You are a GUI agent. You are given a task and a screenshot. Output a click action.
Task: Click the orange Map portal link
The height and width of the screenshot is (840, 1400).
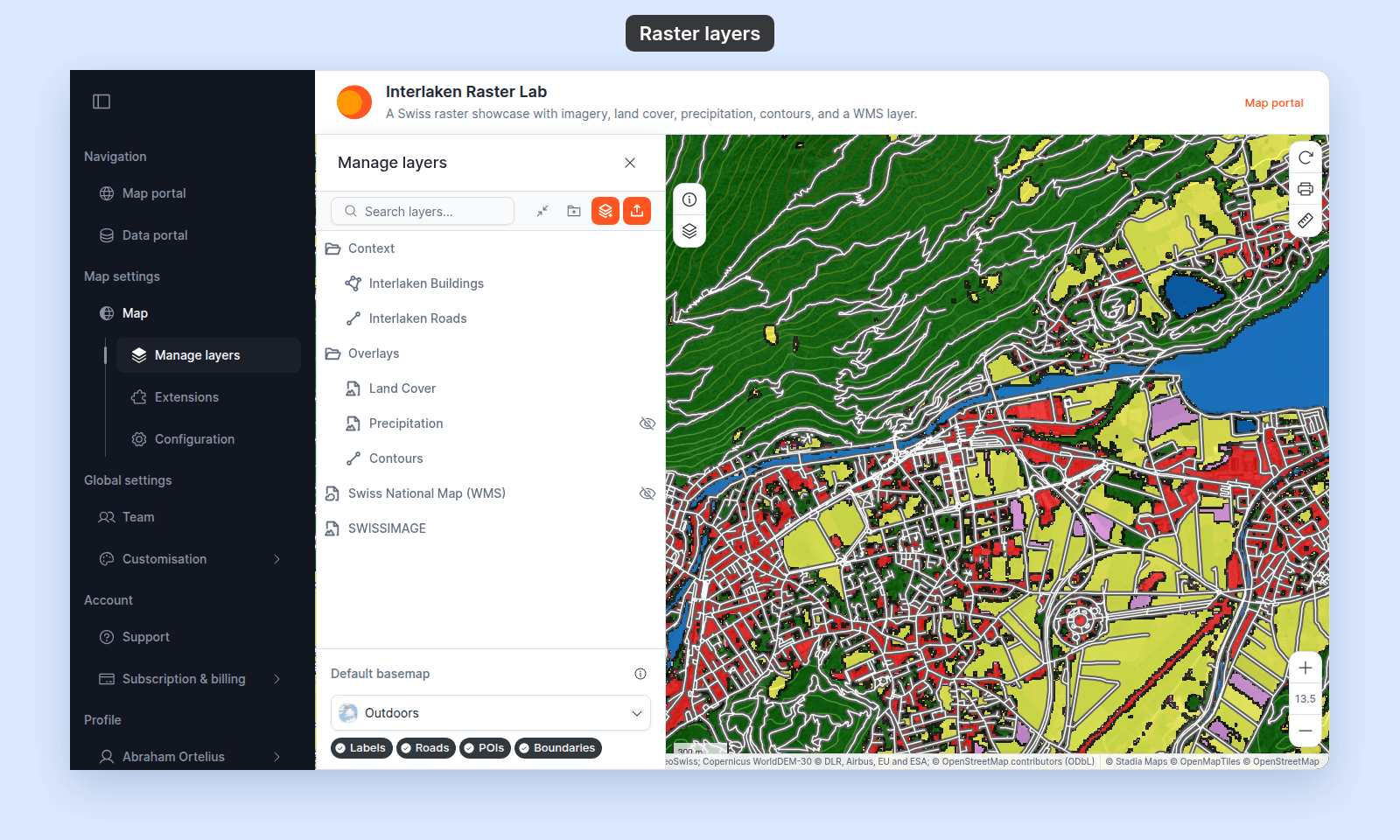click(x=1274, y=103)
